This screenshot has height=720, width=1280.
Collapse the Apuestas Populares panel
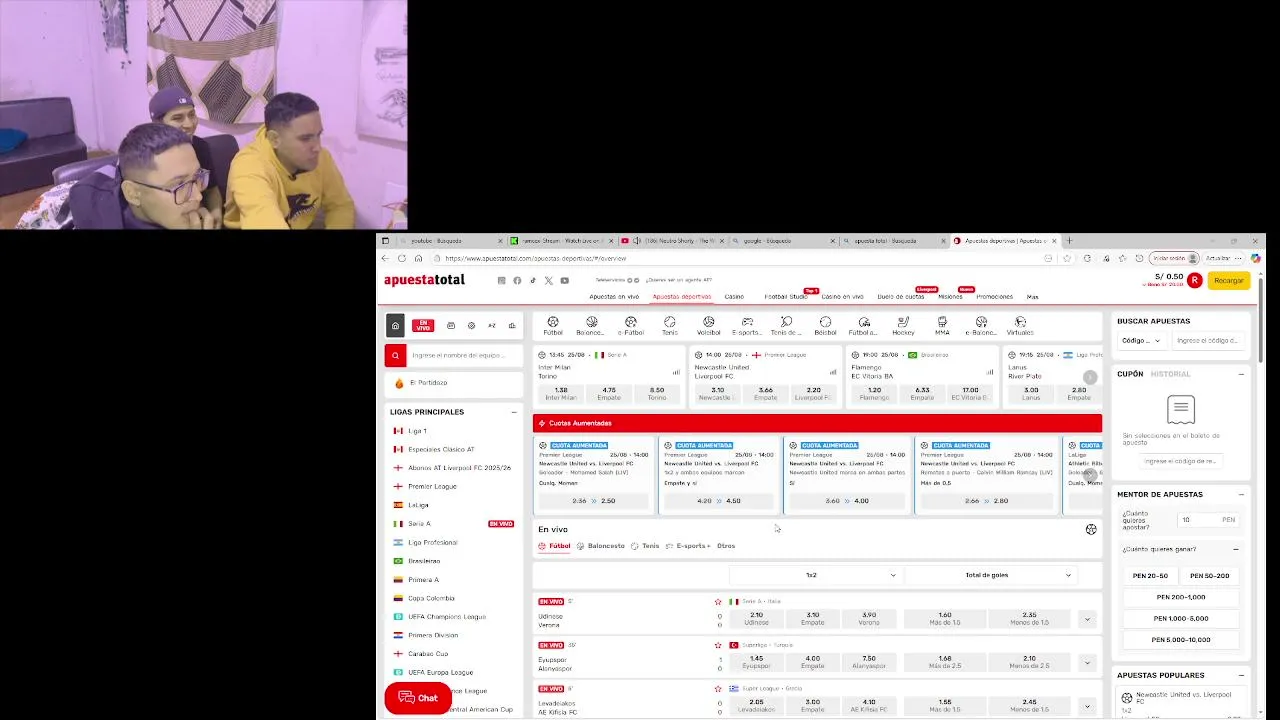1241,675
